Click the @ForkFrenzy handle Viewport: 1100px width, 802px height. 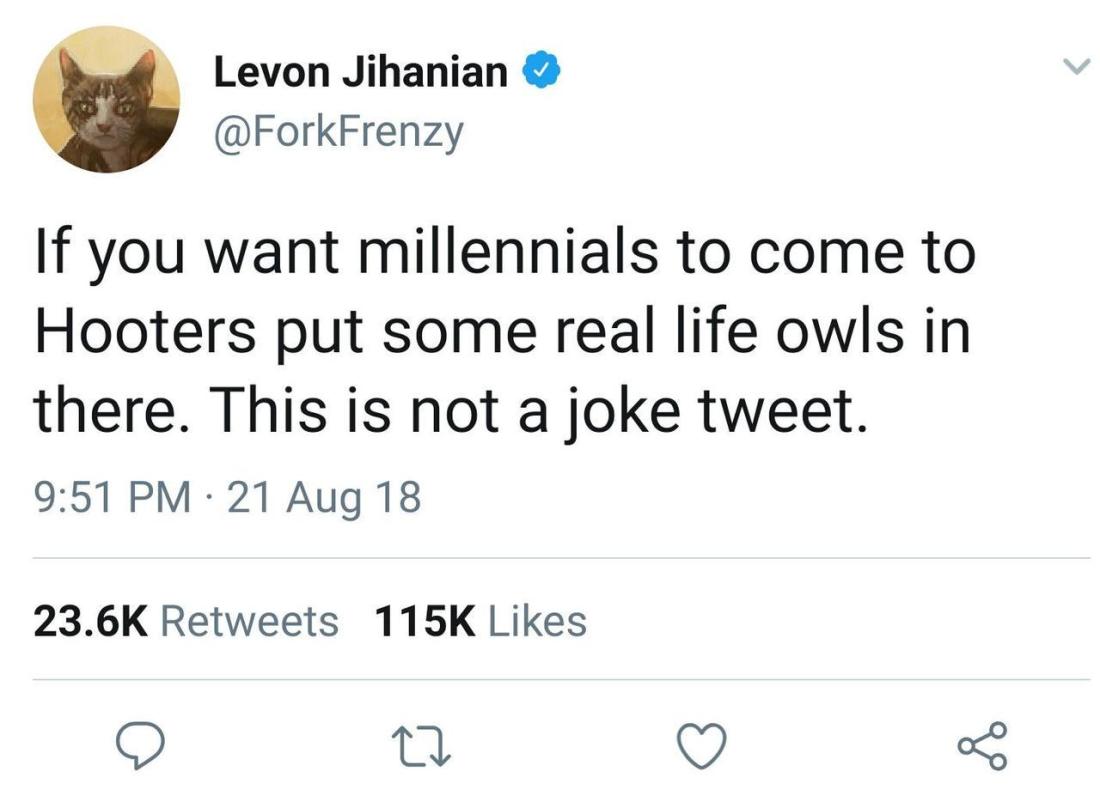pyautogui.click(x=340, y=130)
